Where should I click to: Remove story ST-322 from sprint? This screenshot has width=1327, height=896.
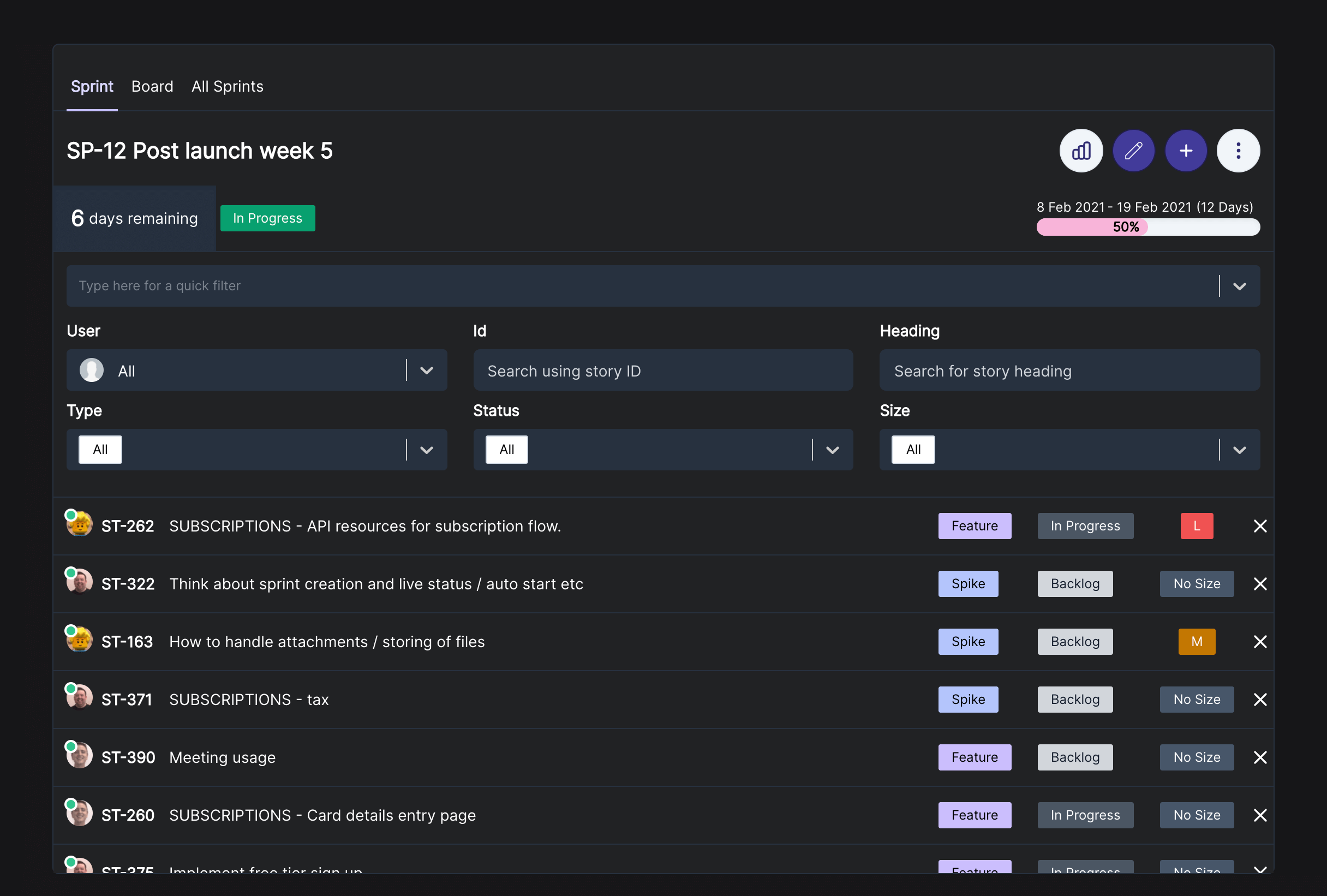(x=1260, y=584)
